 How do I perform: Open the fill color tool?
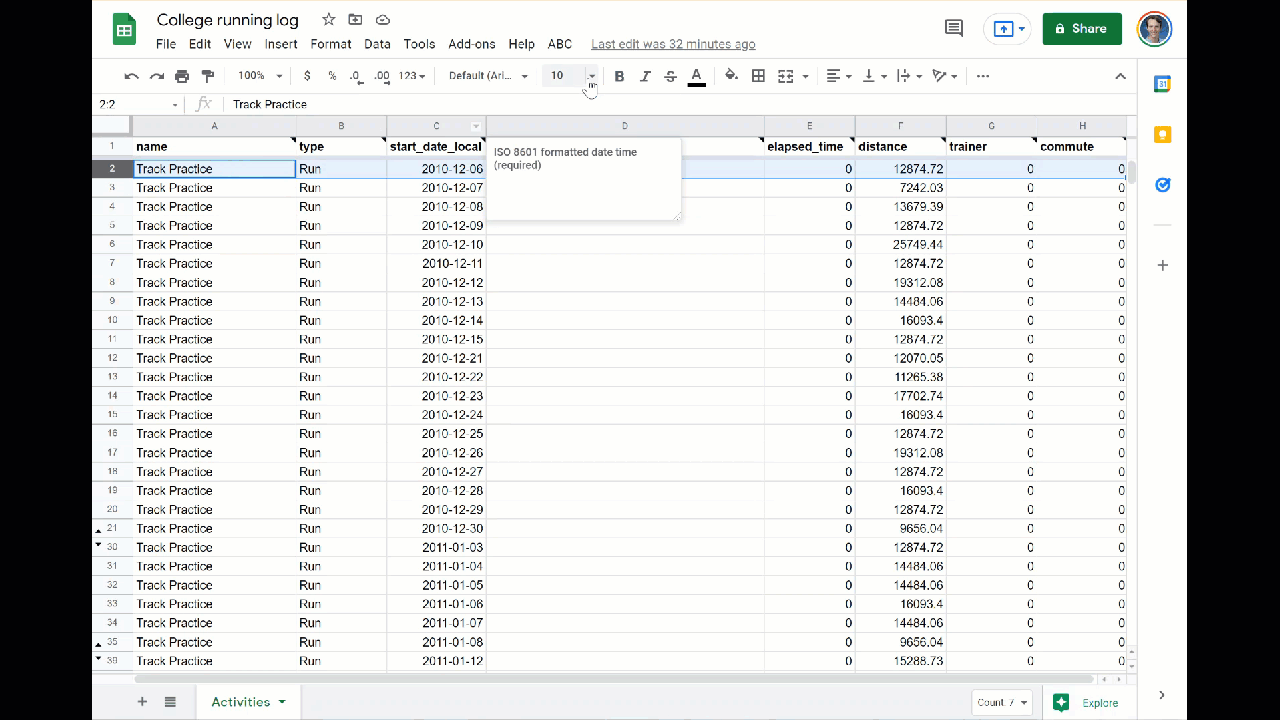(730, 75)
